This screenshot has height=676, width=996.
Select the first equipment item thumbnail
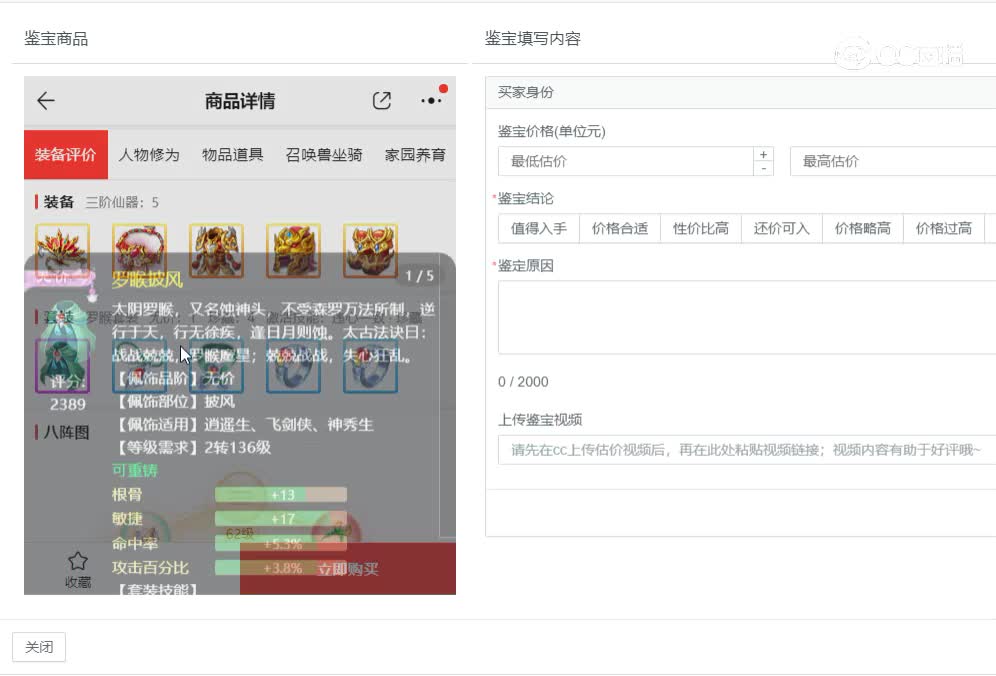62,250
